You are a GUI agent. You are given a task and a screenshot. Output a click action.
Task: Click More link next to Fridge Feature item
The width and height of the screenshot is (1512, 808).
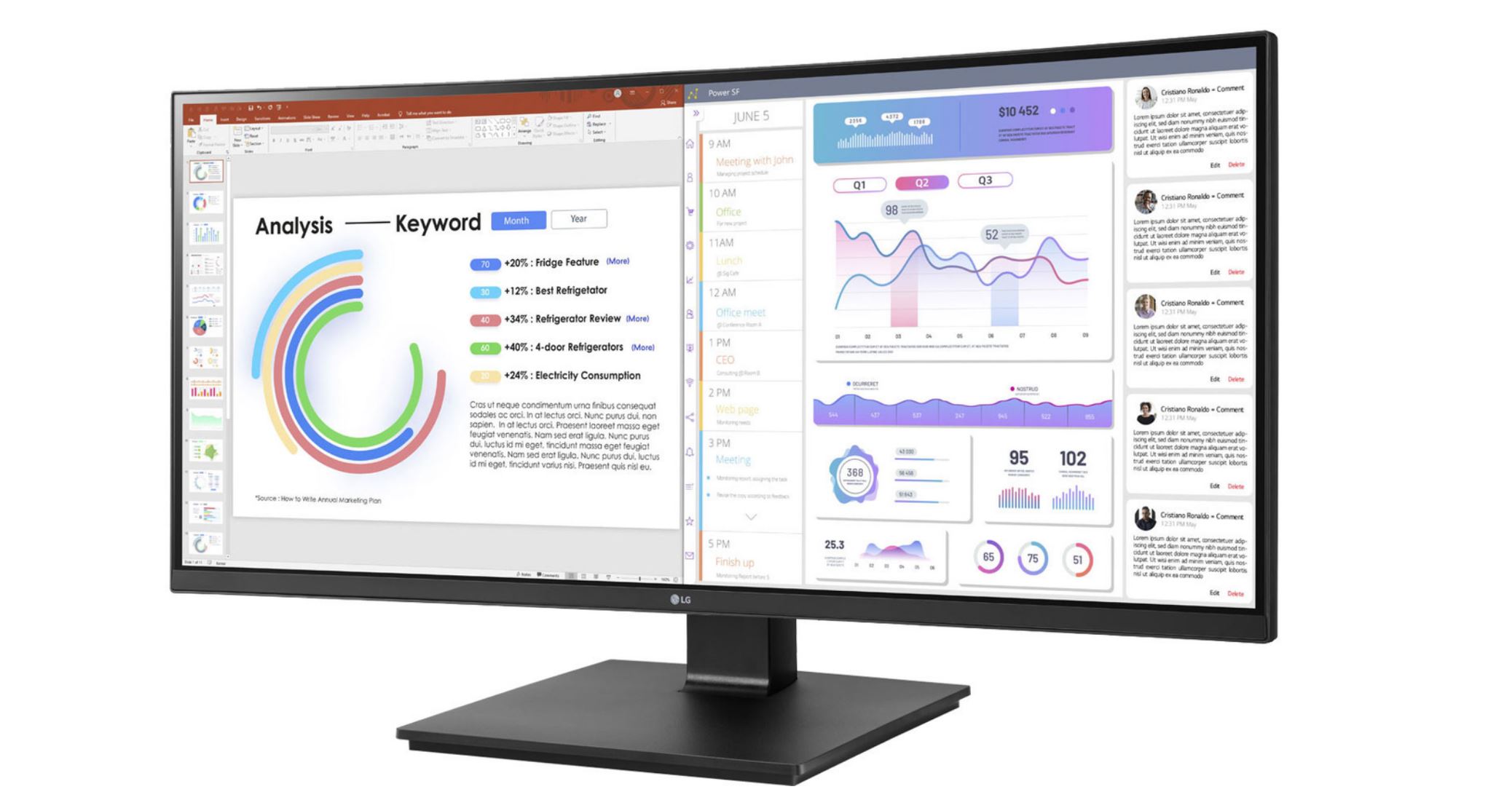623,262
